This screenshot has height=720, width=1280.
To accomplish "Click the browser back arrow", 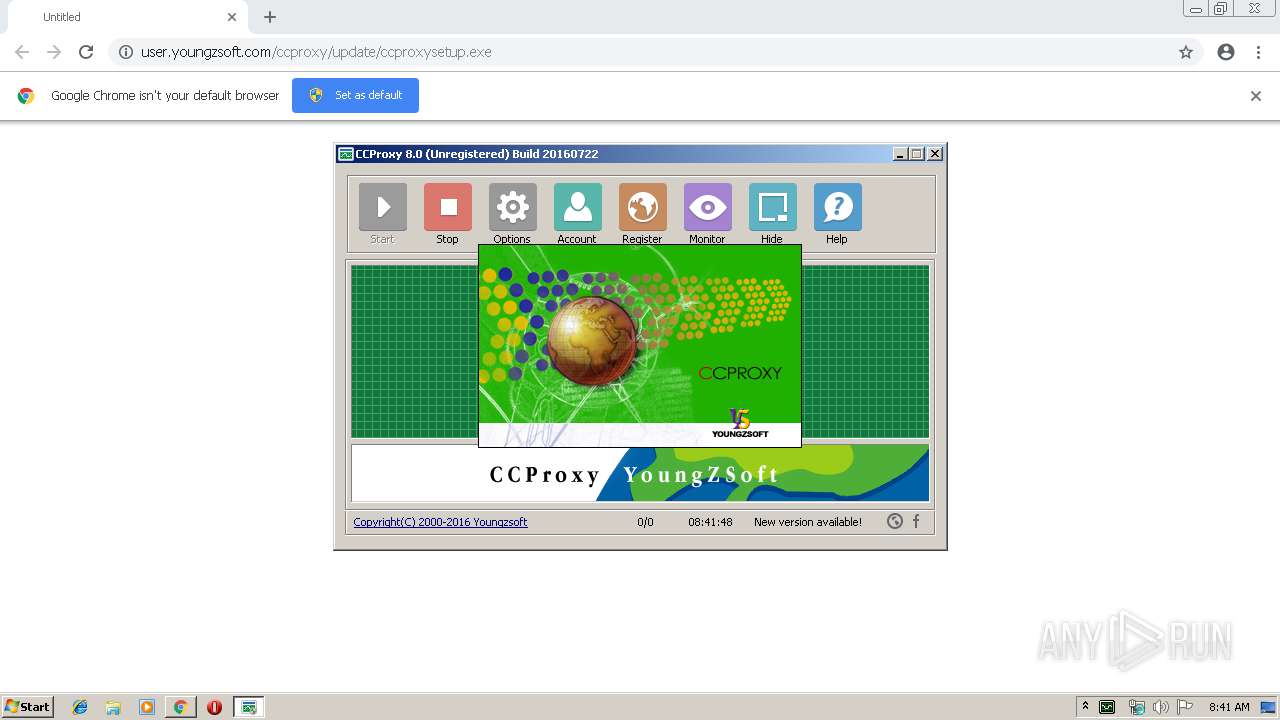I will pos(22,52).
